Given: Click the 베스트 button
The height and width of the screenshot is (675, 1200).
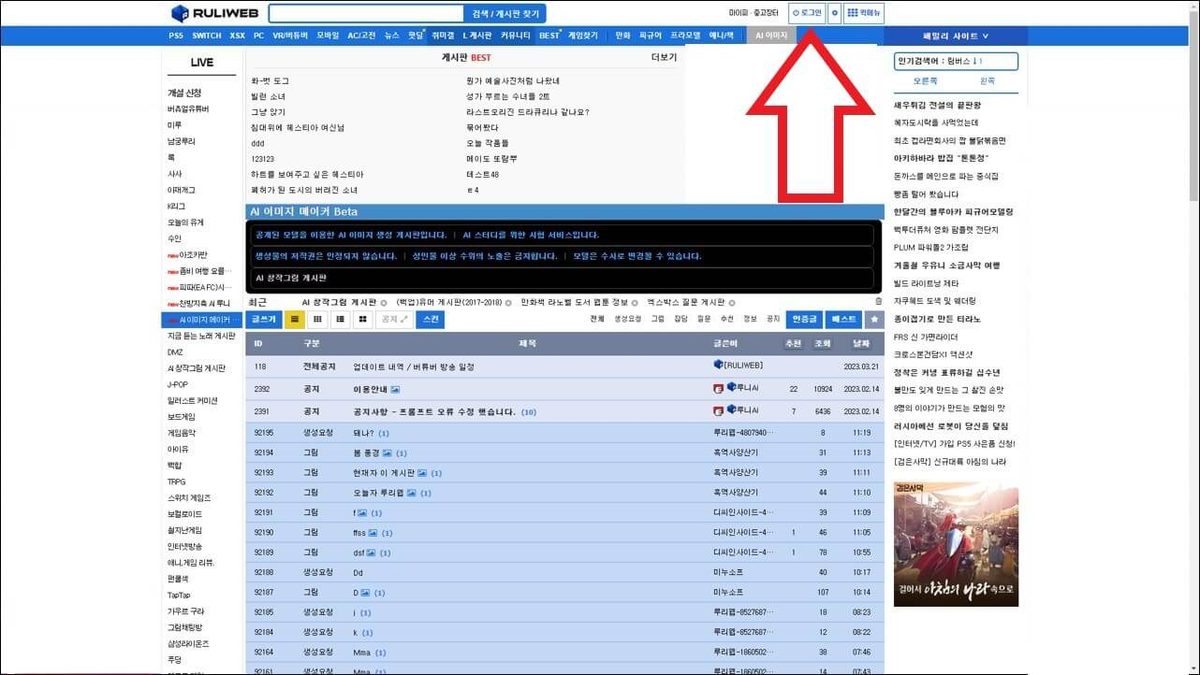Looking at the screenshot, I should [844, 319].
